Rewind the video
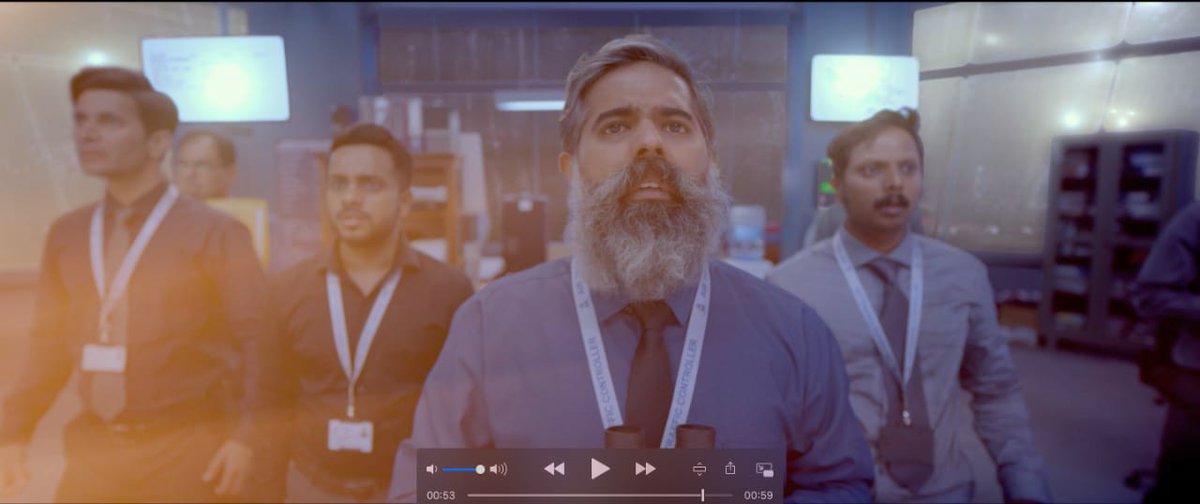 point(554,469)
